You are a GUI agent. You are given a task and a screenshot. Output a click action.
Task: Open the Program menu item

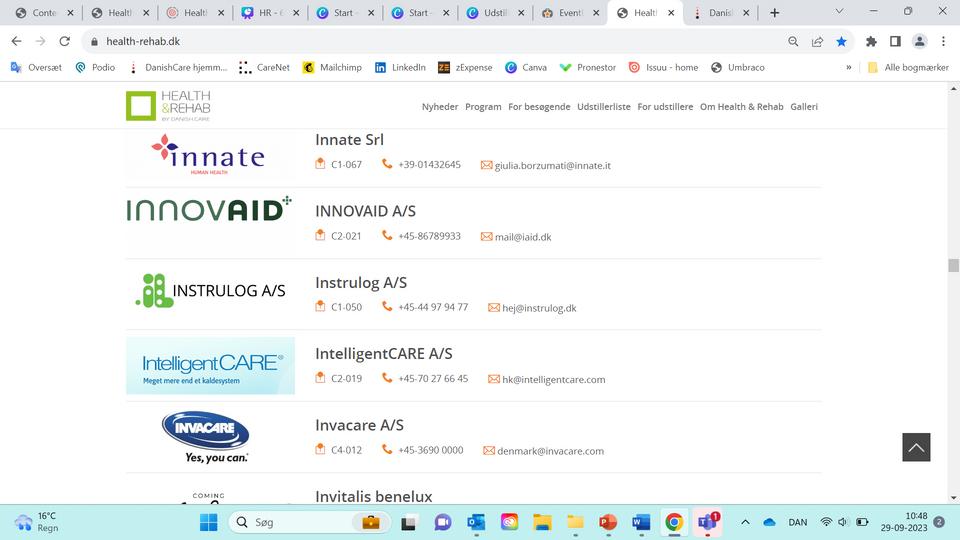pos(483,107)
